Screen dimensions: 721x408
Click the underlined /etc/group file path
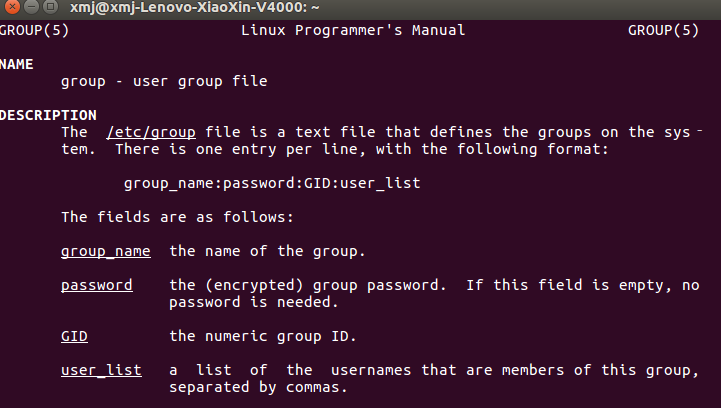tap(151, 132)
